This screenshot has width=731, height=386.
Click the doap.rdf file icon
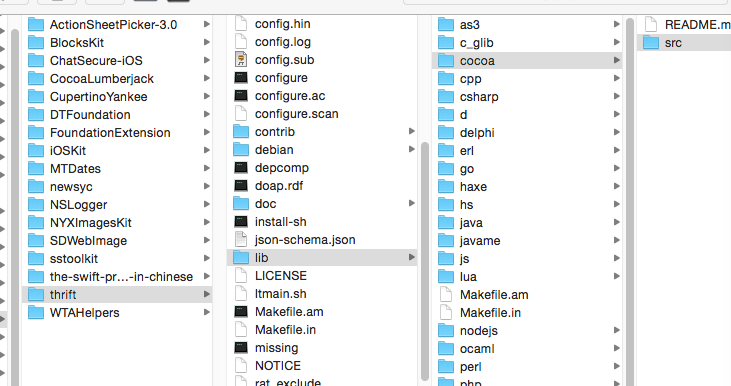[x=241, y=186]
